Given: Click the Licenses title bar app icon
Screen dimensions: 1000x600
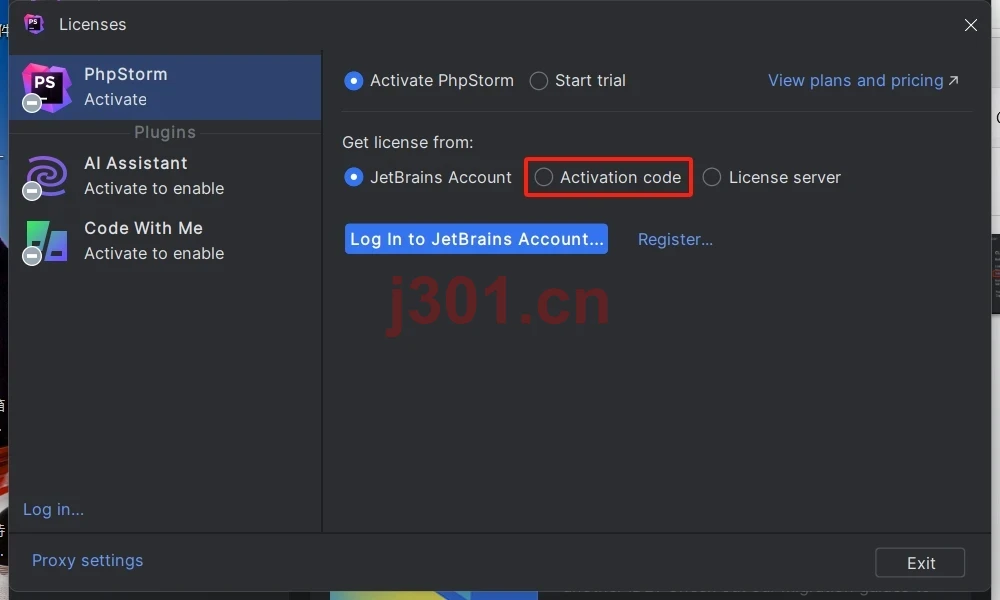Looking at the screenshot, I should 34,24.
